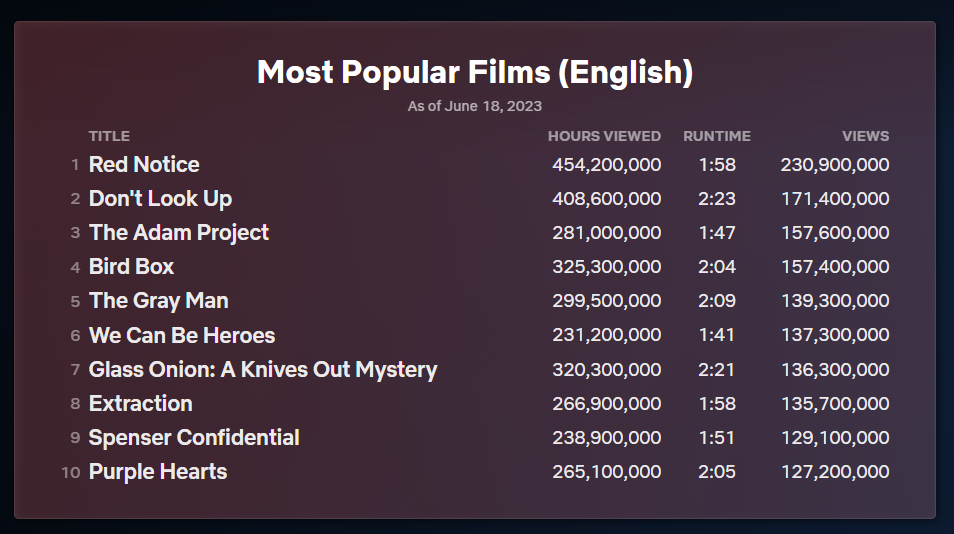Viewport: 954px width, 534px height.
Task: Click the Purple Hearts film title
Action: click(x=157, y=472)
